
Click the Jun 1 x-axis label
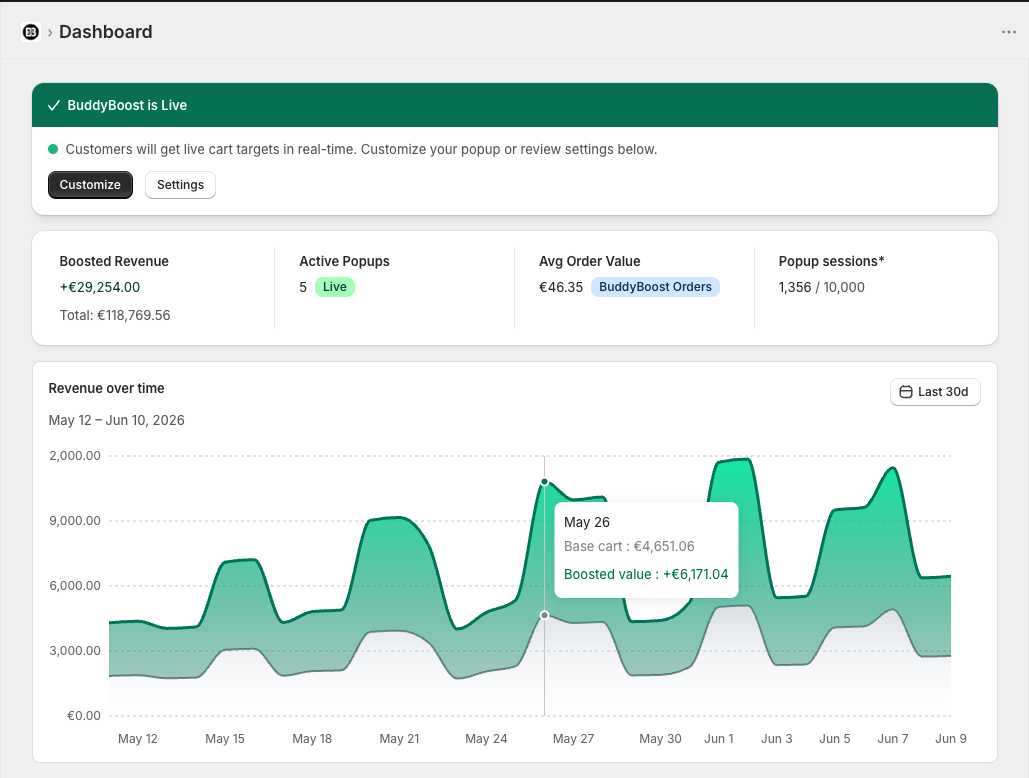719,739
